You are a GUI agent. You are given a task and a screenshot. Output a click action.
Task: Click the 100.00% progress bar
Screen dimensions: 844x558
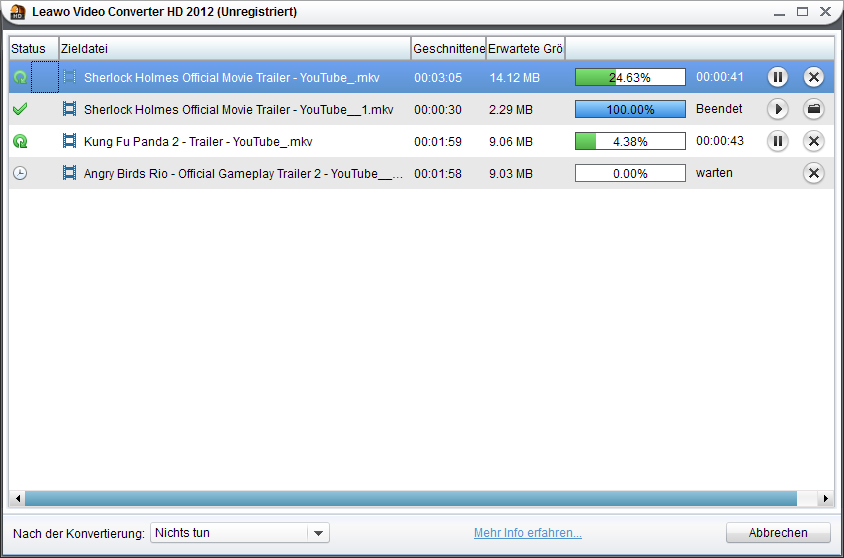pyautogui.click(x=630, y=109)
